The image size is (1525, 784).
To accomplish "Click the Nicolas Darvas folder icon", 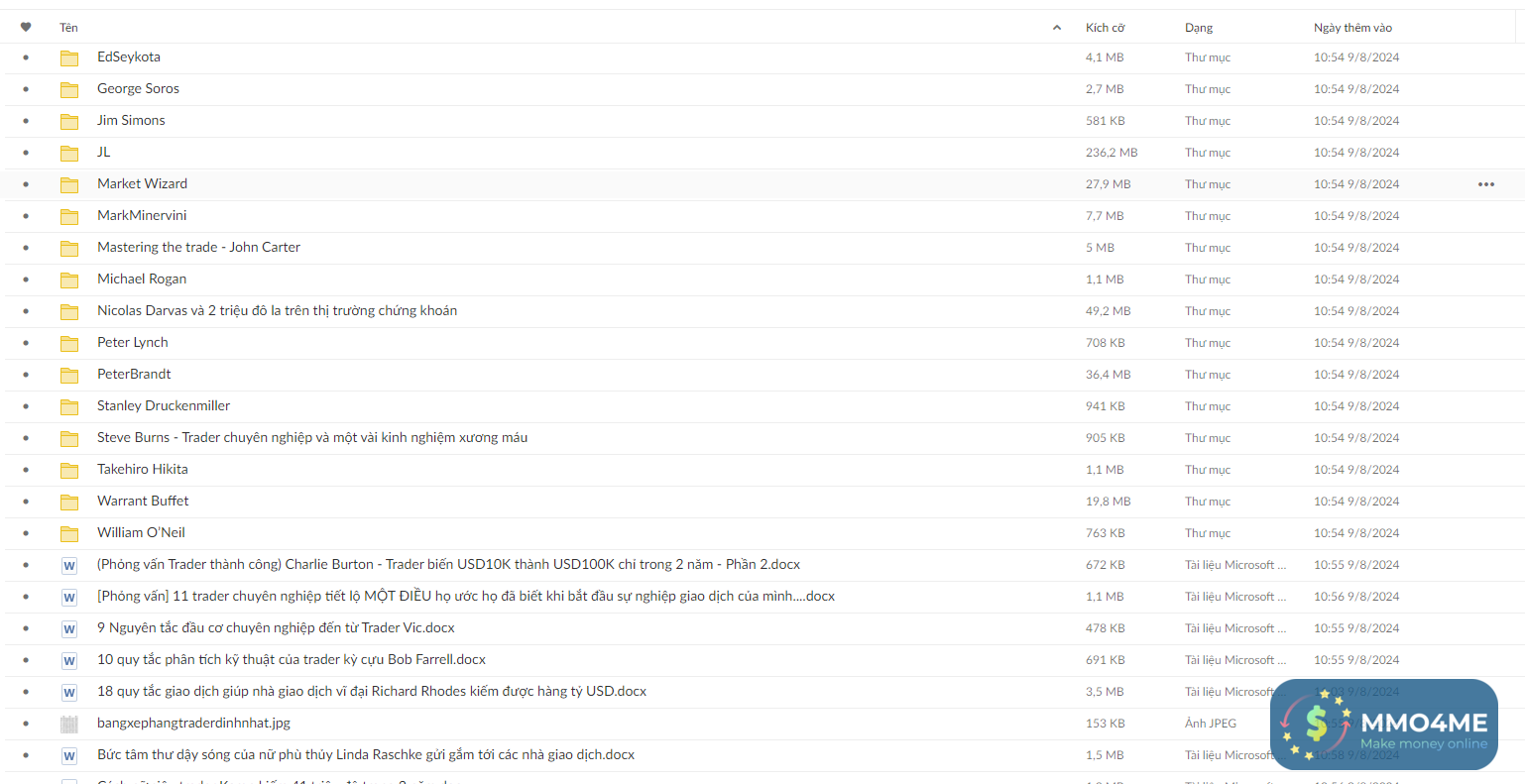I will [x=69, y=311].
